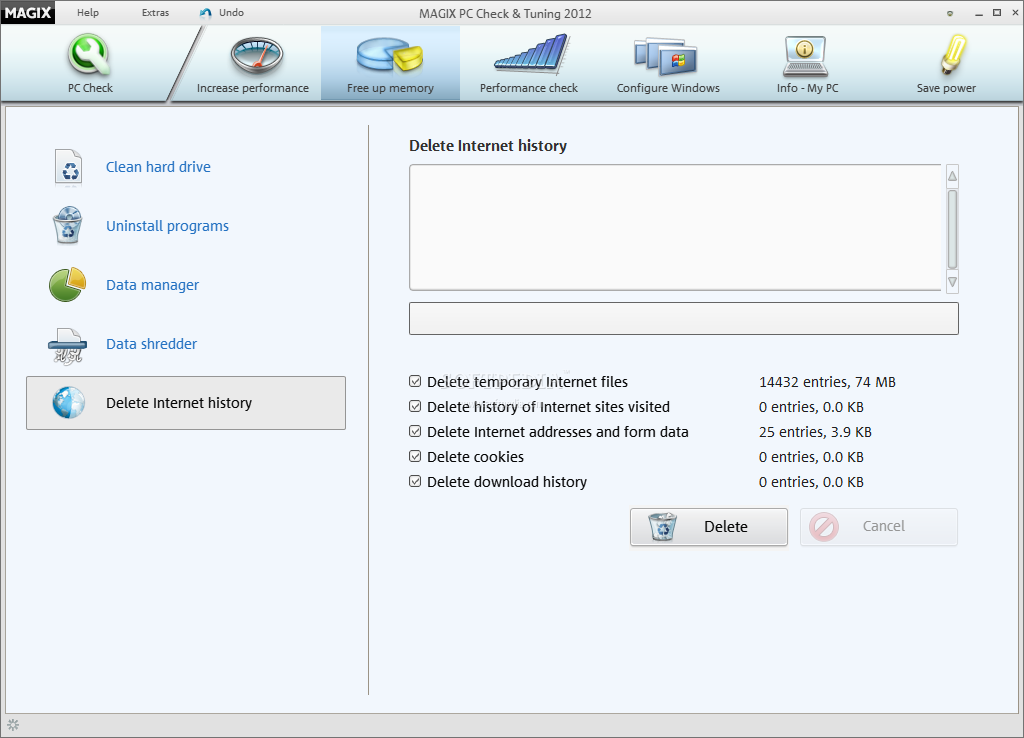Viewport: 1024px width, 738px height.
Task: Open the Help menu
Action: pos(88,12)
